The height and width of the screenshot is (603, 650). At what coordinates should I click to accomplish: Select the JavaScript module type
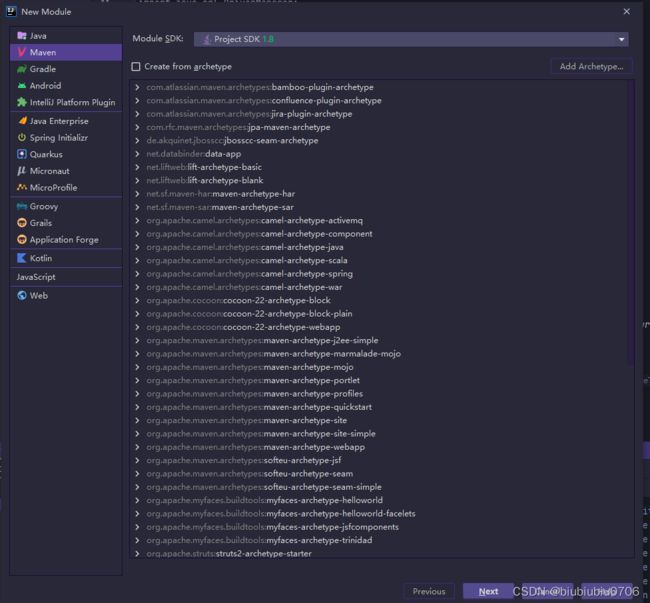coord(66,276)
